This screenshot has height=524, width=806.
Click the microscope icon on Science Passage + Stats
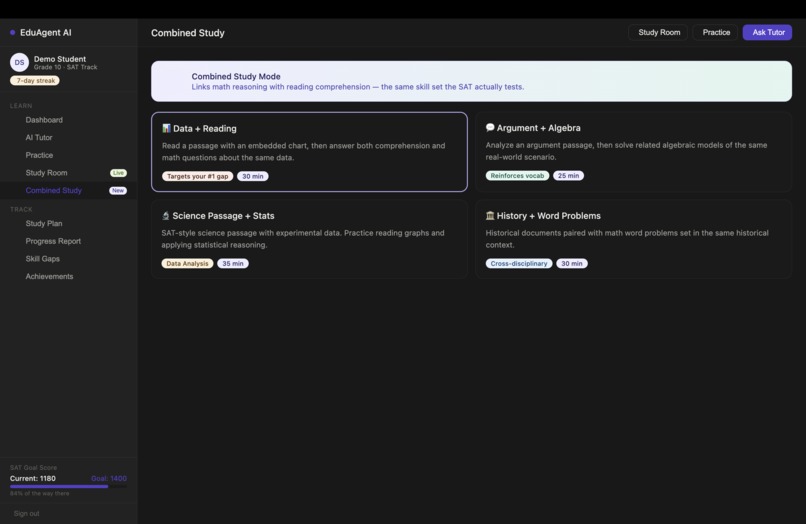[x=166, y=215]
